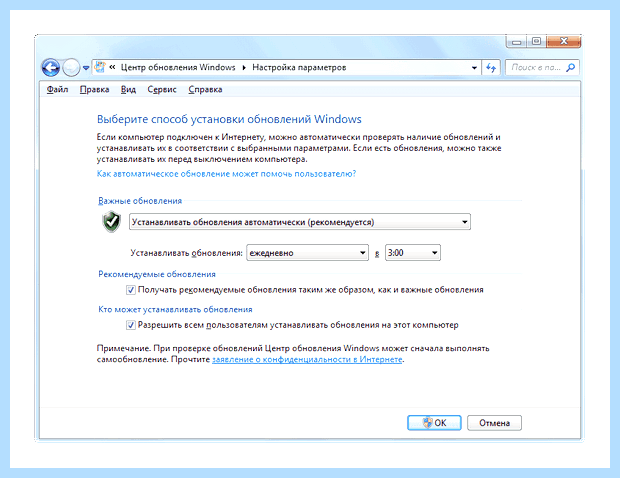The height and width of the screenshot is (478, 620).
Task: Open the address bar history dropdown arrow
Action: (x=474, y=68)
